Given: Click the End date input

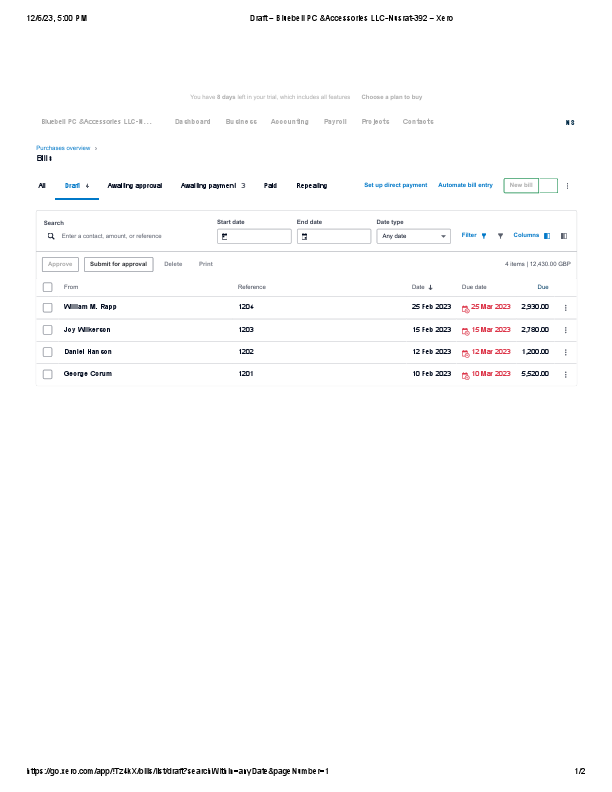Looking at the screenshot, I should 334,236.
